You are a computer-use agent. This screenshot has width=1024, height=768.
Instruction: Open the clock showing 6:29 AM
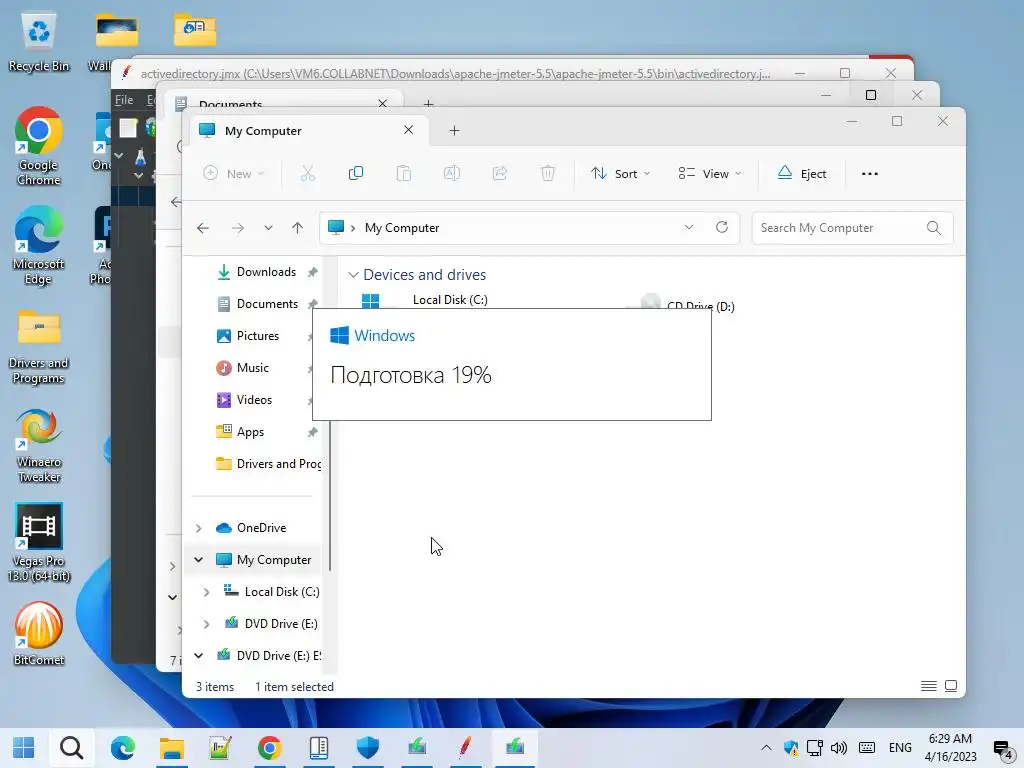coord(950,748)
